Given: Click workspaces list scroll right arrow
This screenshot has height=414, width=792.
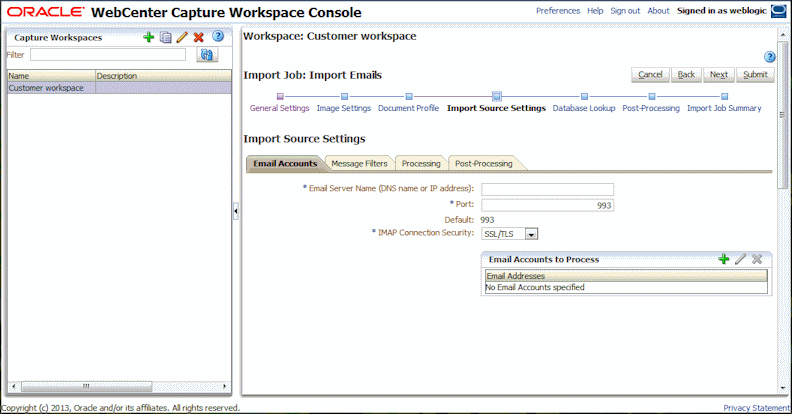Looking at the screenshot, I should click(225, 386).
